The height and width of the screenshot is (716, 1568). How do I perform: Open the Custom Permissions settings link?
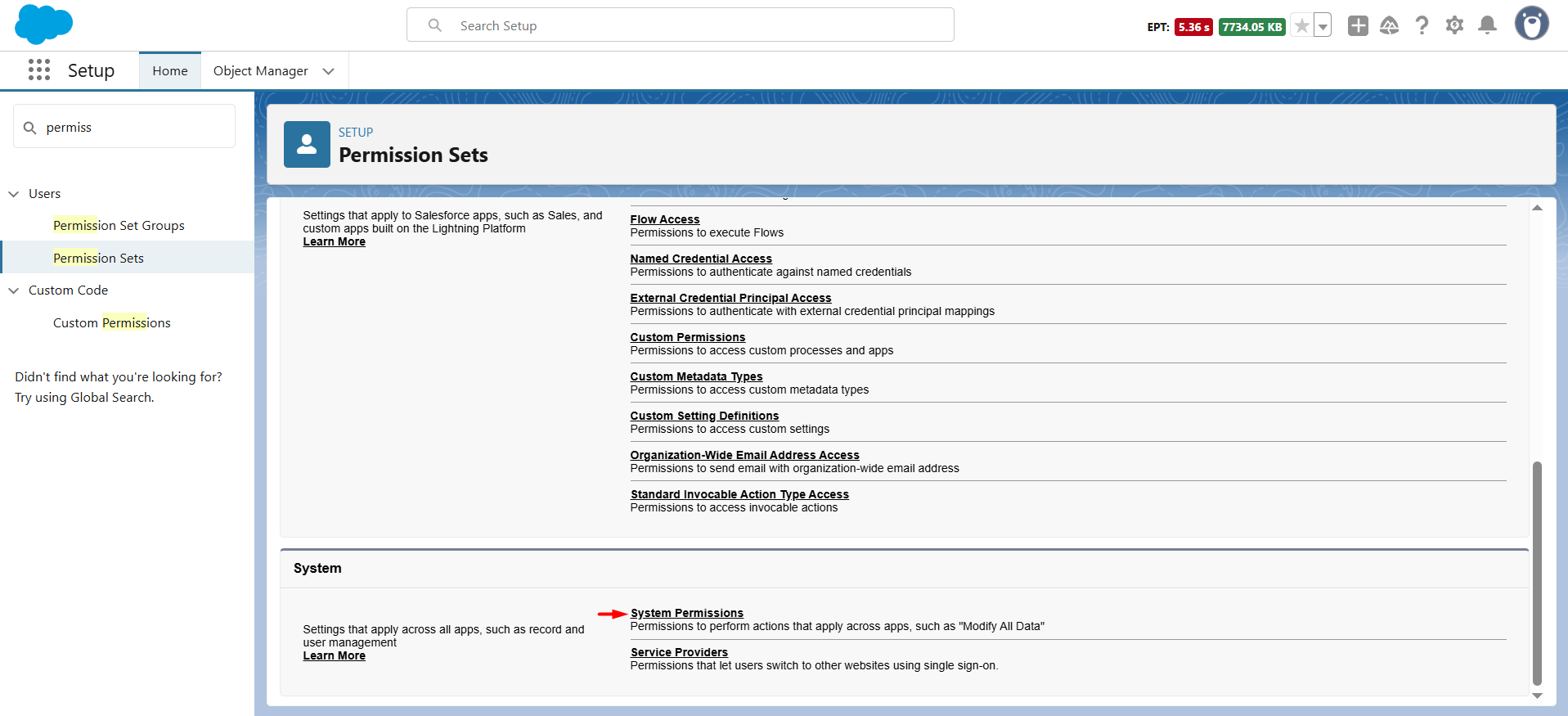point(688,337)
